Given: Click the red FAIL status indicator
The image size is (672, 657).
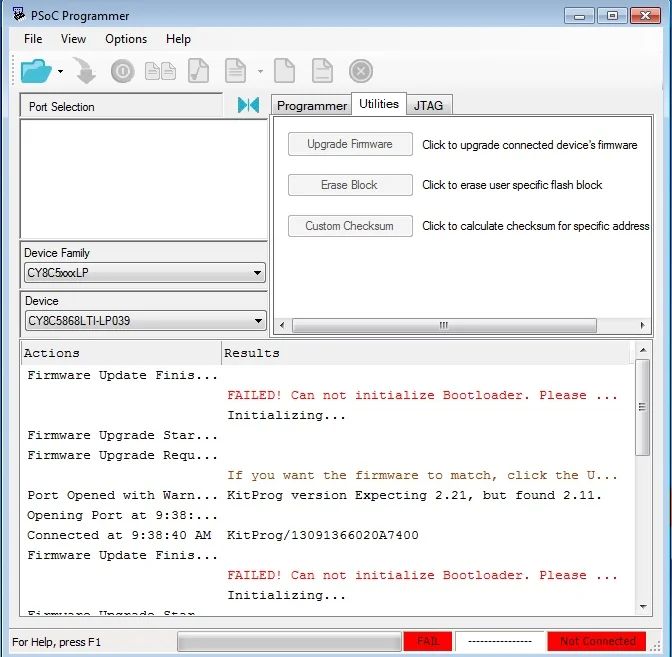Looking at the screenshot, I should pyautogui.click(x=428, y=642).
